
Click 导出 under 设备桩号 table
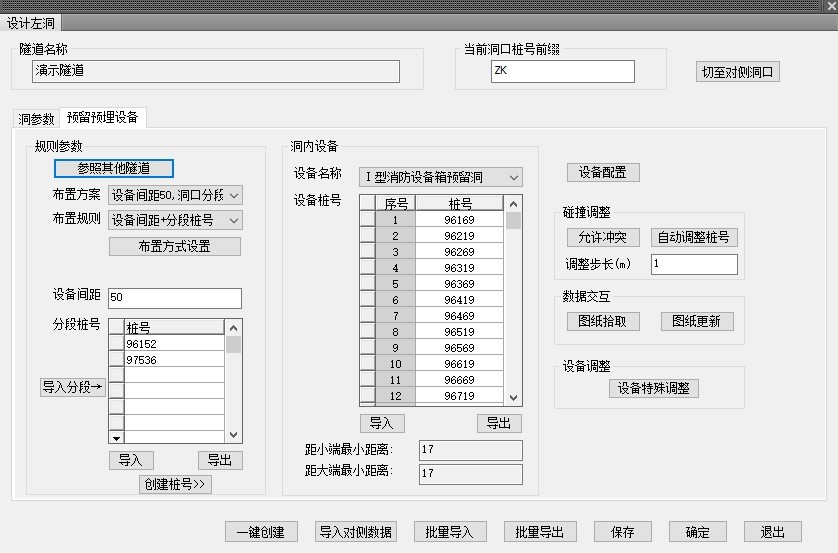click(x=499, y=423)
